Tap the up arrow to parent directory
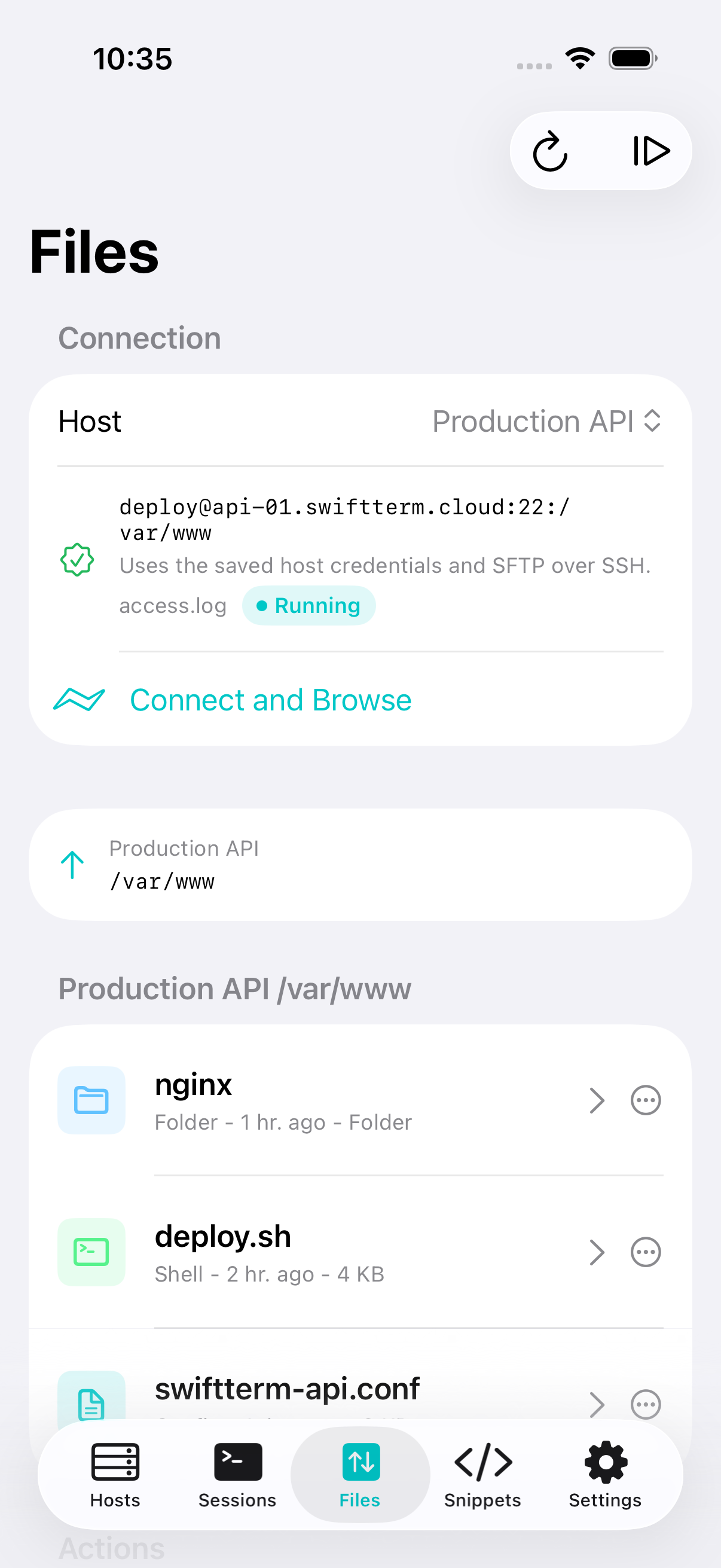Viewport: 721px width, 1568px height. click(x=72, y=864)
